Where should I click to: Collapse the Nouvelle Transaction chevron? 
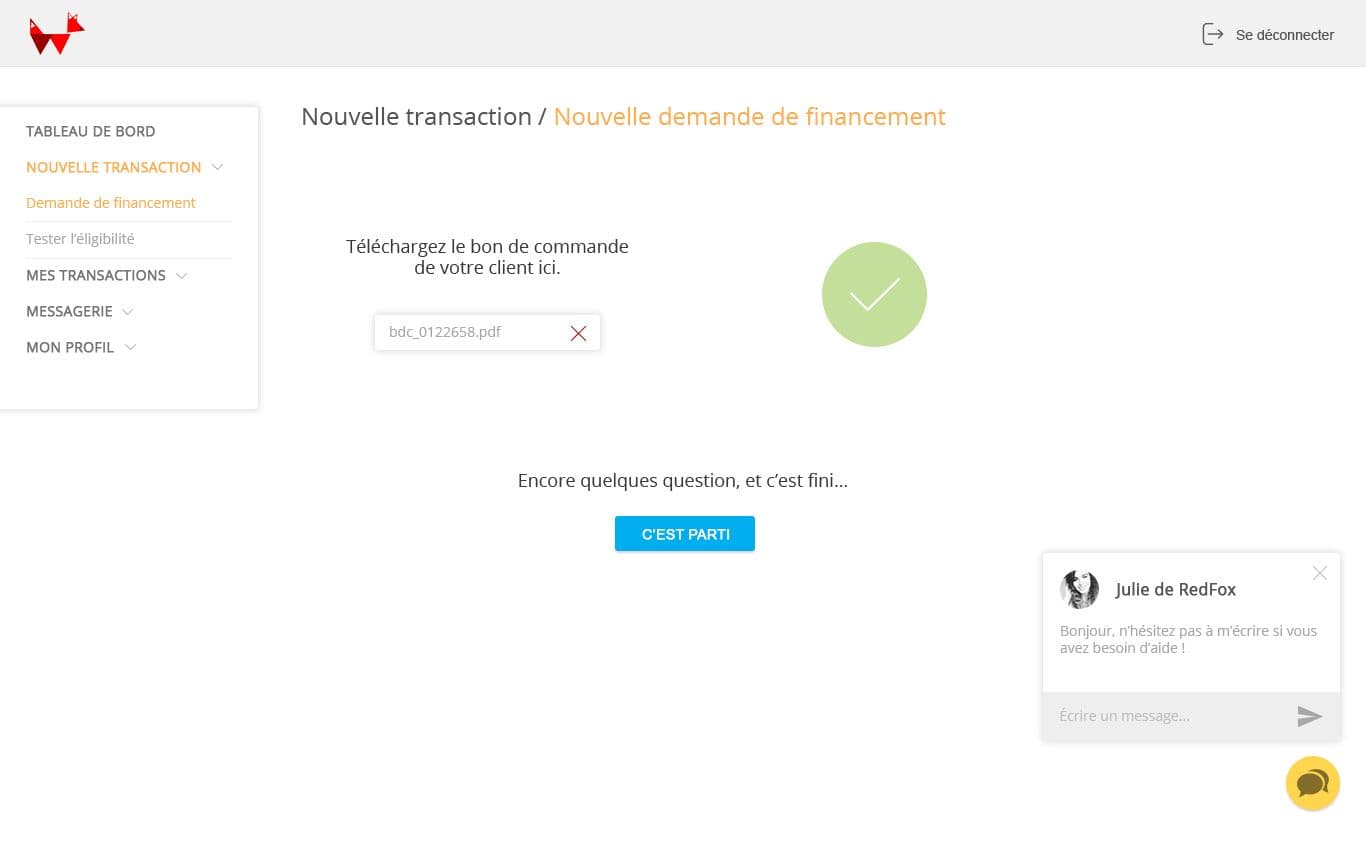(218, 167)
